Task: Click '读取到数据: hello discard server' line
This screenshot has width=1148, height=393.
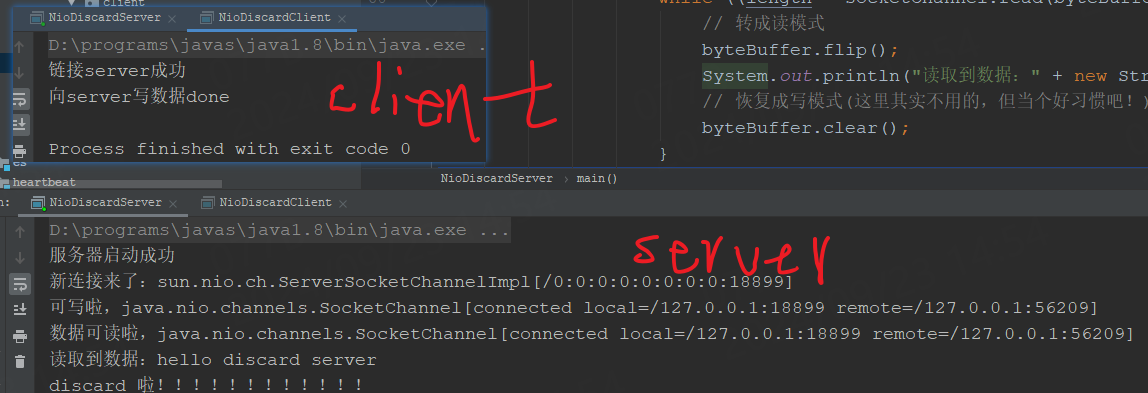Action: [x=212, y=360]
